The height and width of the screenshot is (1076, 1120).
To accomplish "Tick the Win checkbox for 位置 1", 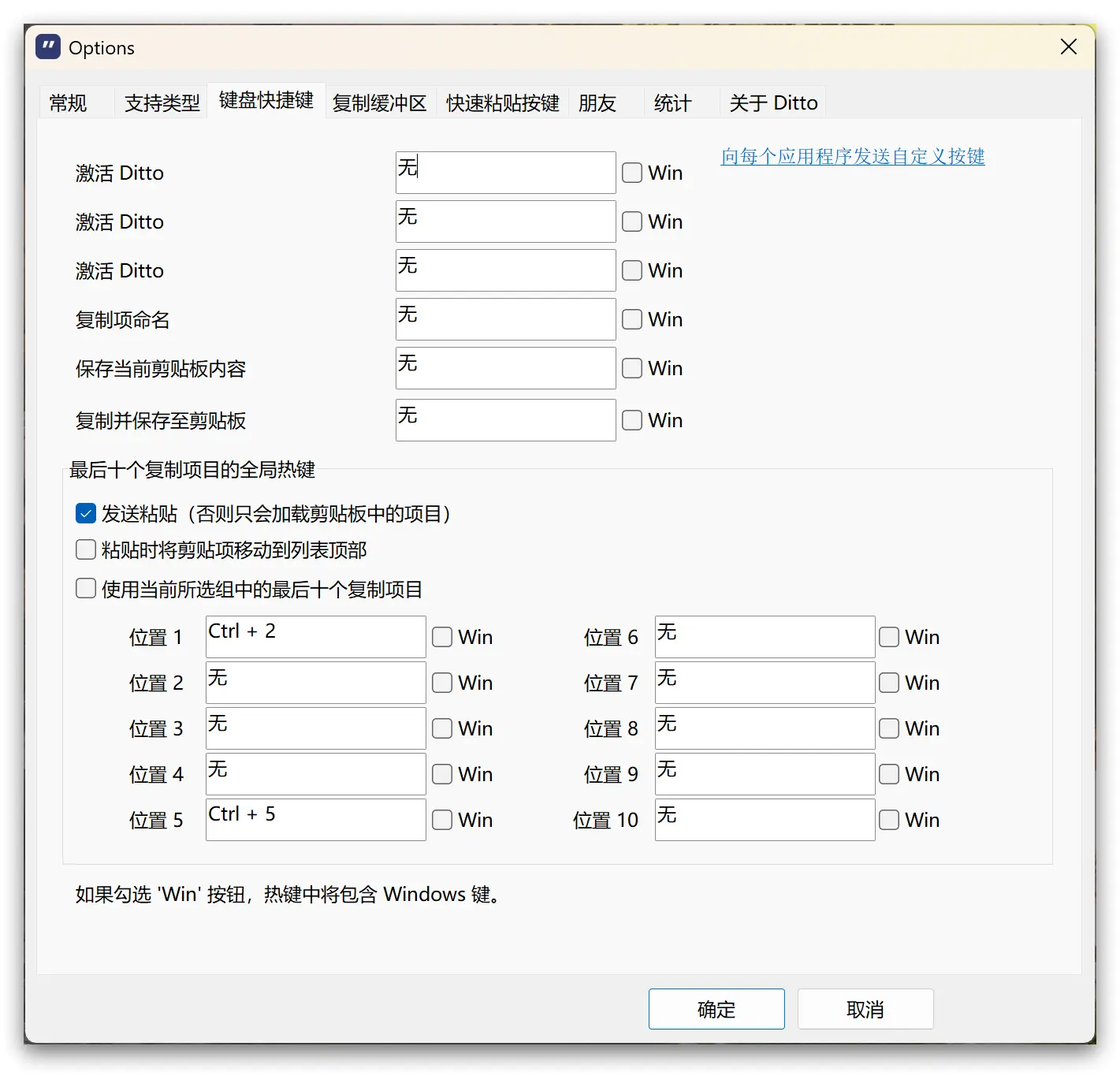I will pos(442,637).
